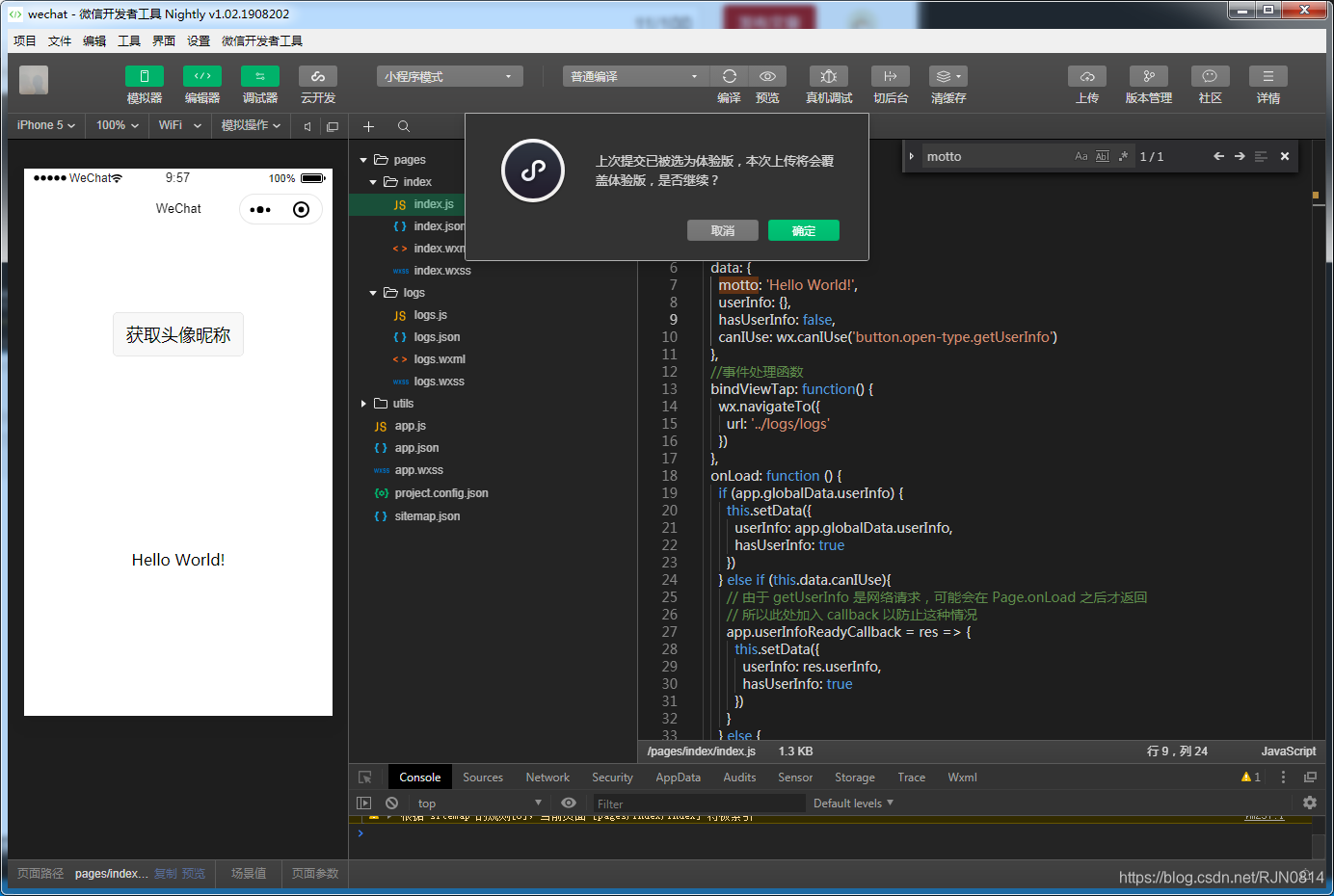Open the WiFi network dropdown
The width and height of the screenshot is (1334, 896).
coord(180,125)
